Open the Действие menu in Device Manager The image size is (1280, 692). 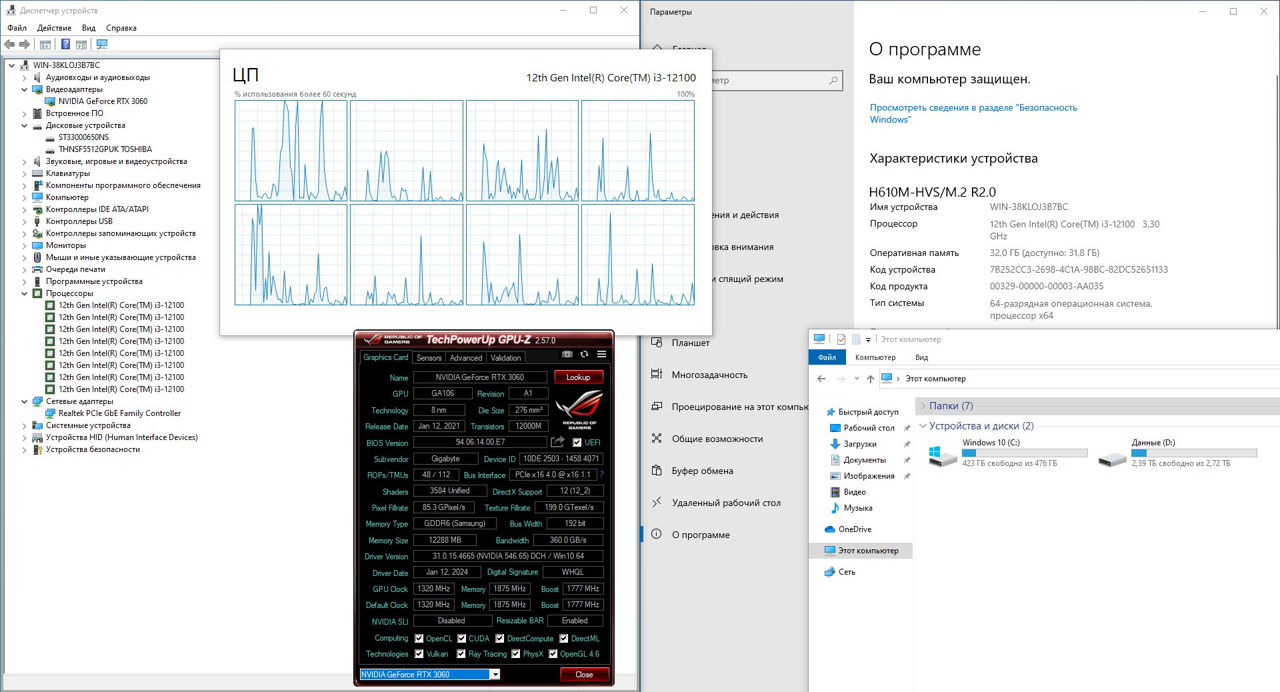[x=54, y=28]
